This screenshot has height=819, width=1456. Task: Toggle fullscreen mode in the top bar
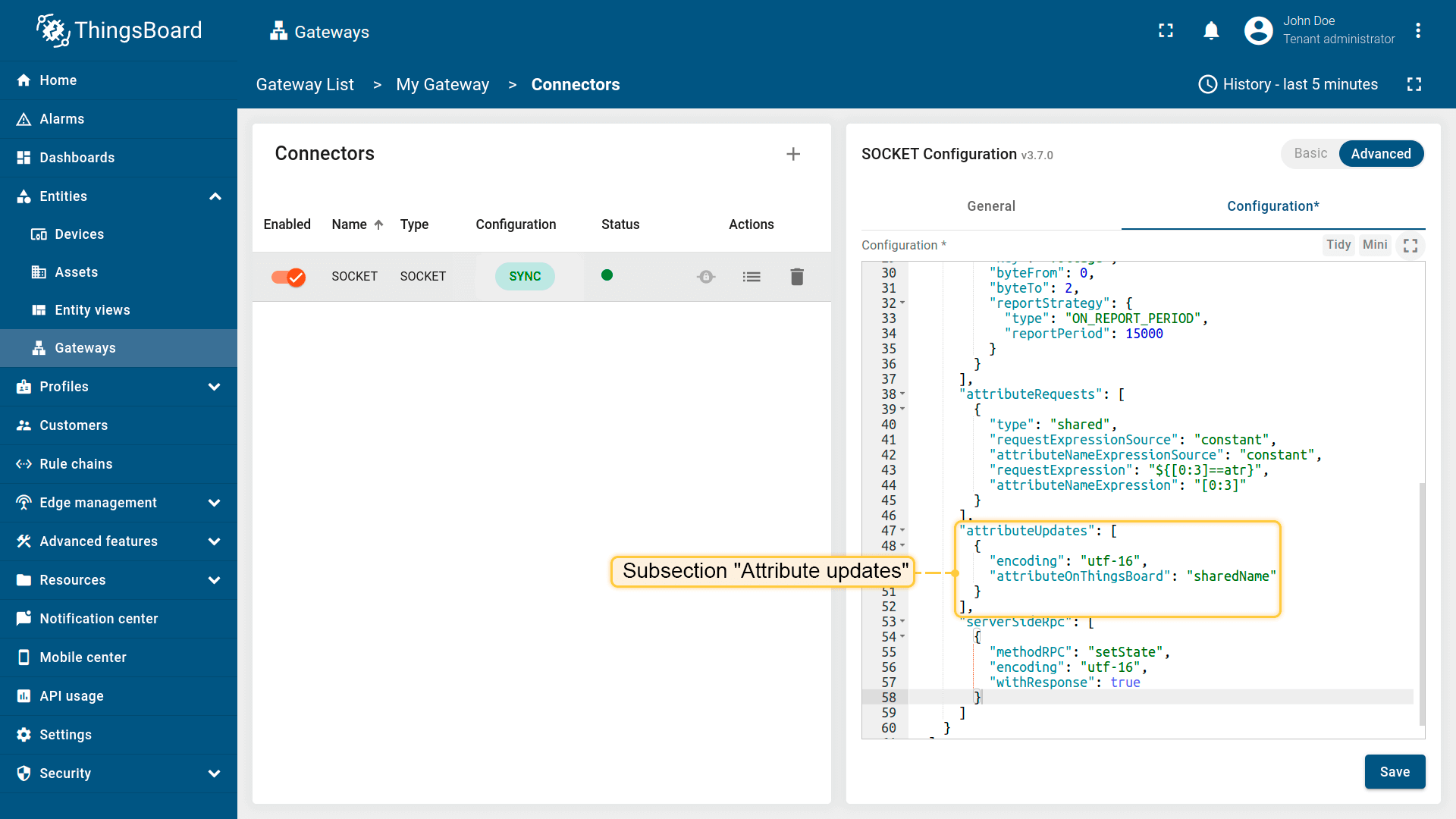tap(1166, 31)
